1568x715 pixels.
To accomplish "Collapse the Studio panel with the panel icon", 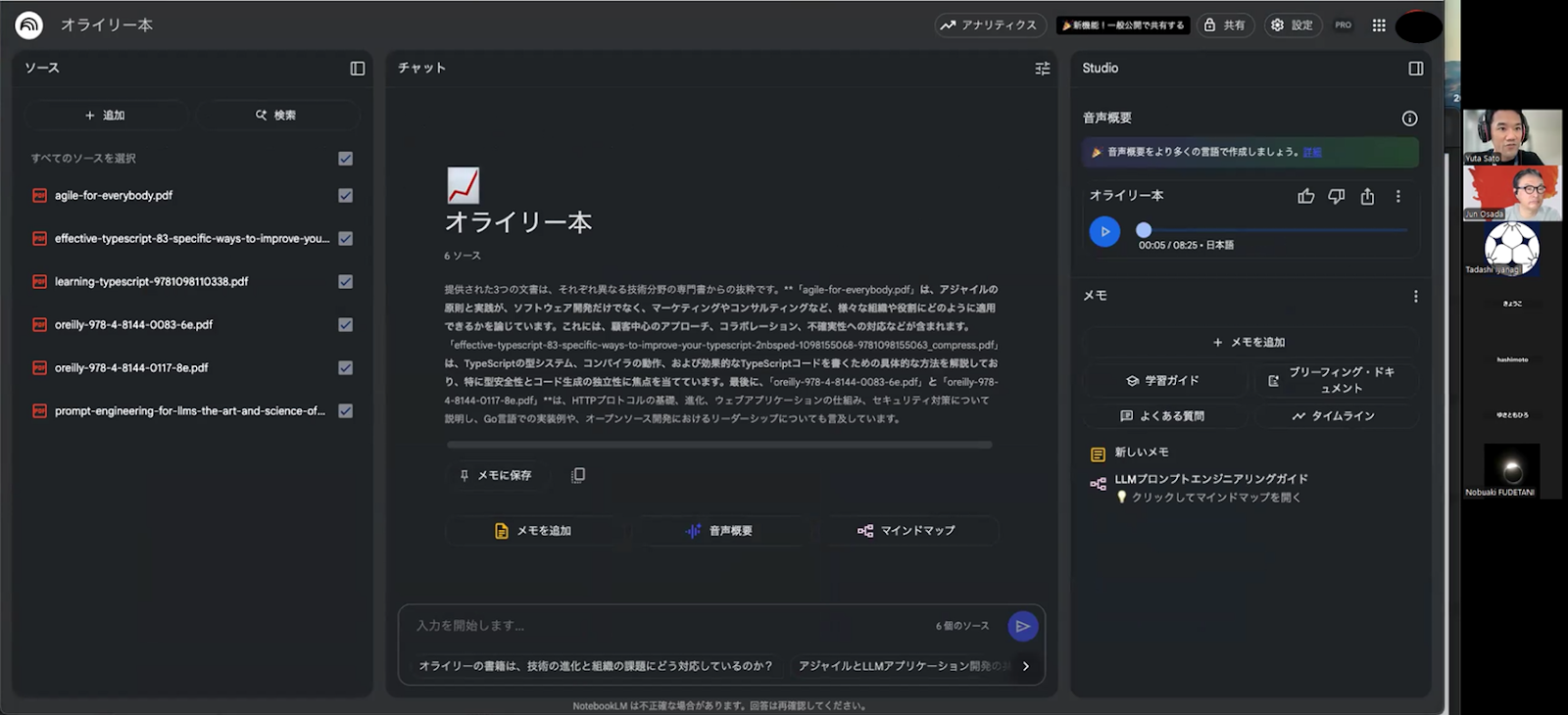I will pyautogui.click(x=1416, y=69).
